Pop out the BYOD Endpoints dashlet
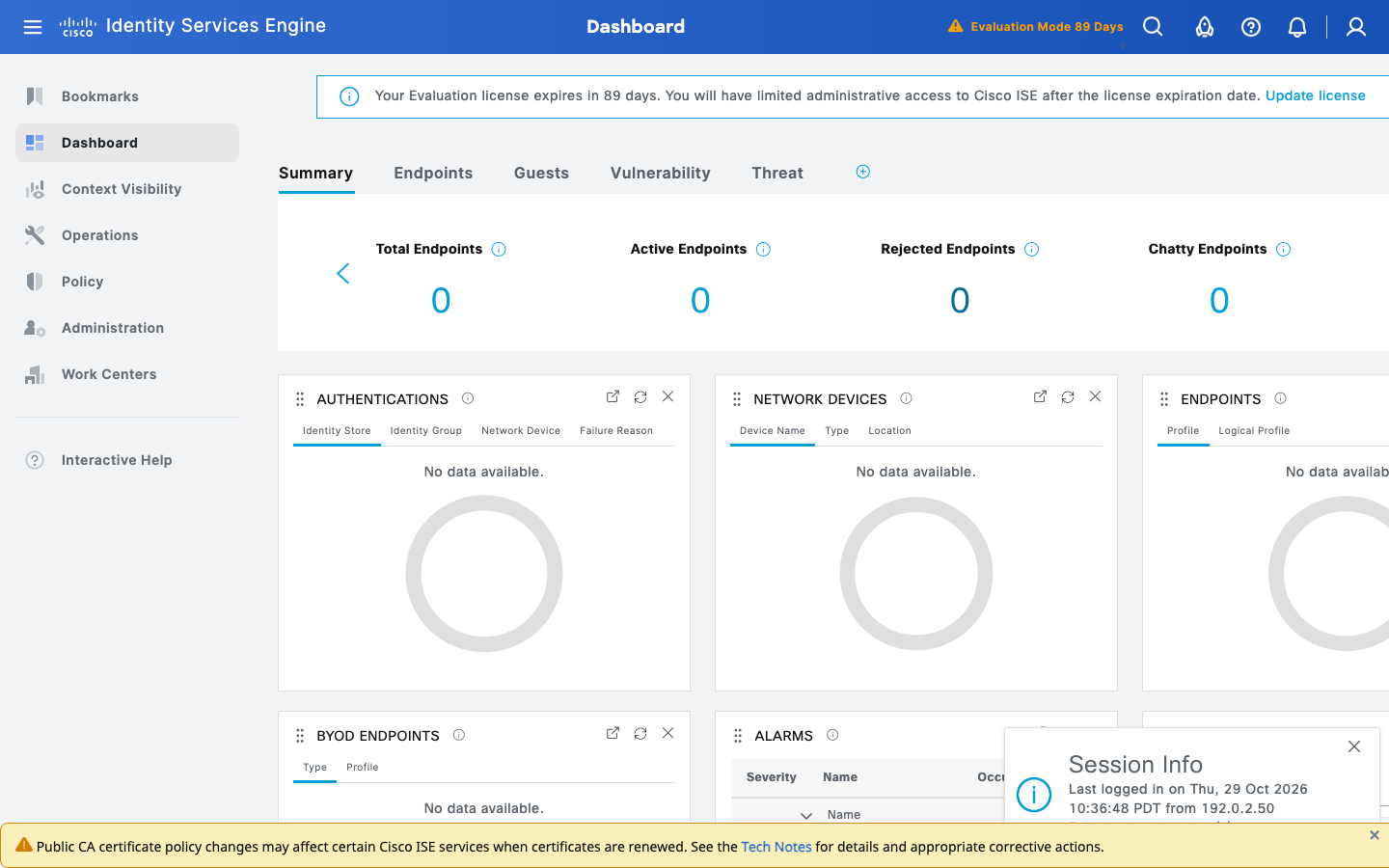 point(613,733)
